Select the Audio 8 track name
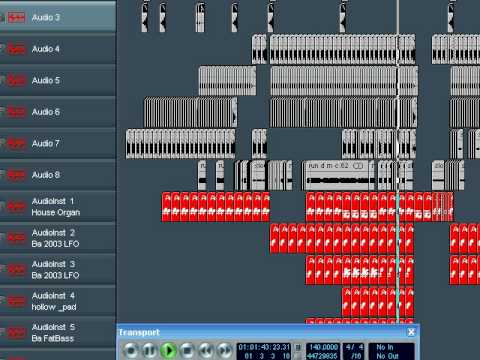This screenshot has height=360, width=480. [x=46, y=175]
